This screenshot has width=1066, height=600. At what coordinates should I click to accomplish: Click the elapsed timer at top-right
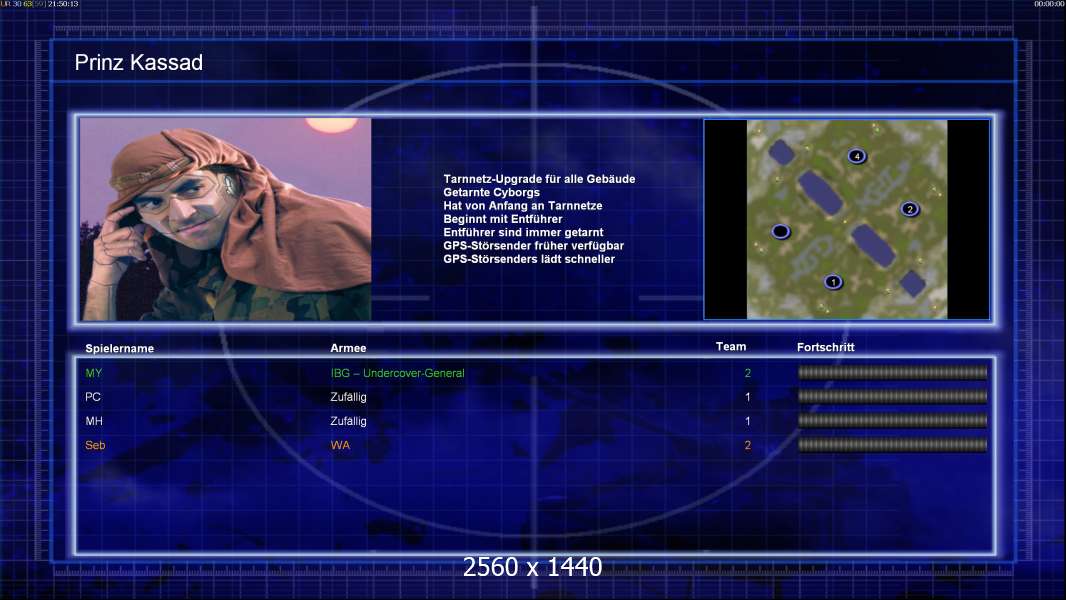tap(1049, 4)
